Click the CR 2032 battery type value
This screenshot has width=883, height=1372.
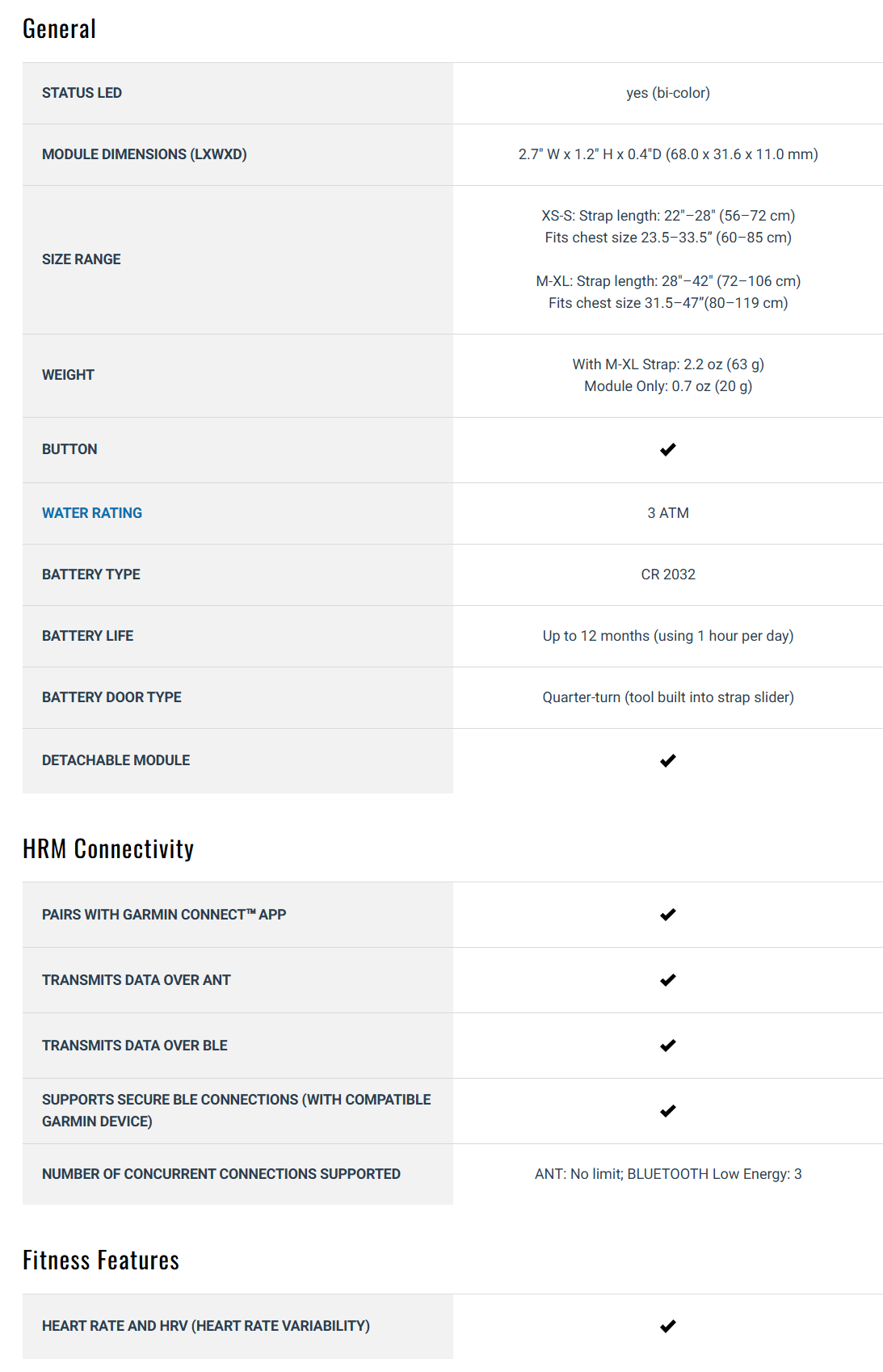667,574
